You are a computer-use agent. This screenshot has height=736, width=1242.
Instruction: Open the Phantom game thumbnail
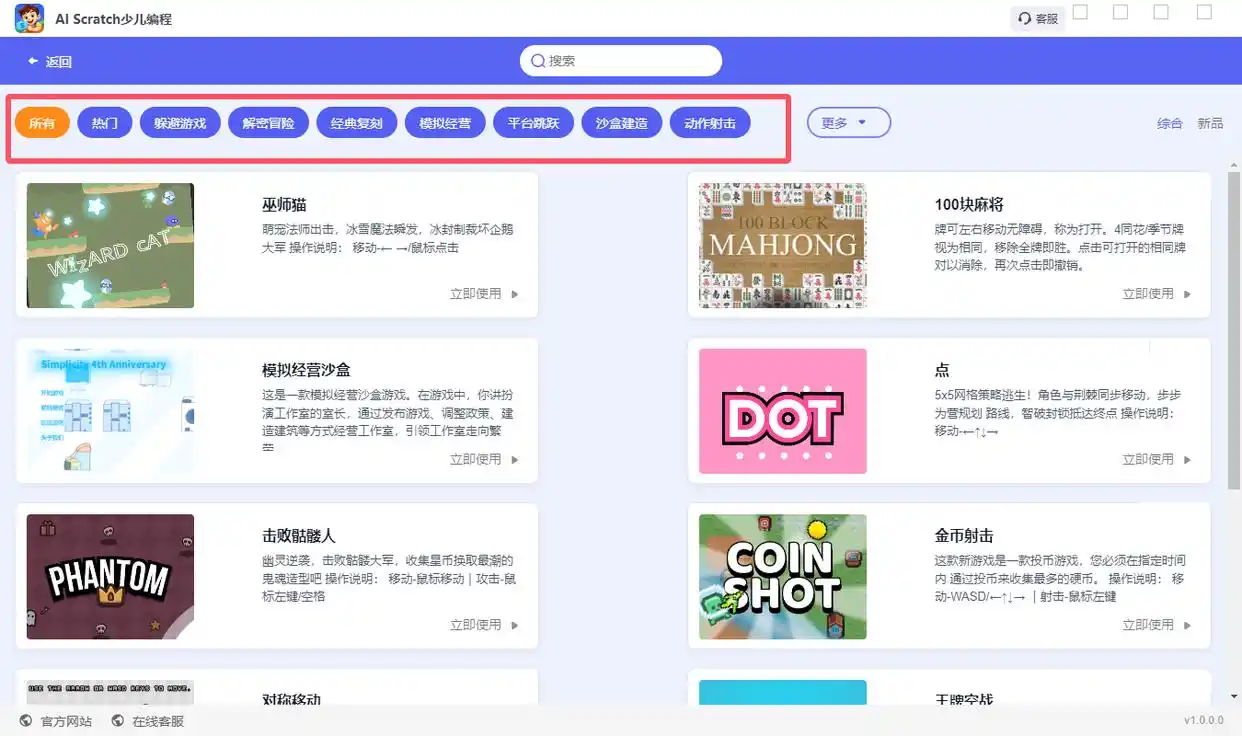[x=110, y=577]
